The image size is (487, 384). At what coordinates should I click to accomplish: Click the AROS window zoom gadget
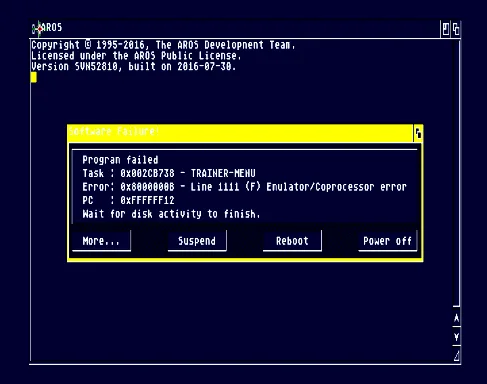pos(446,29)
